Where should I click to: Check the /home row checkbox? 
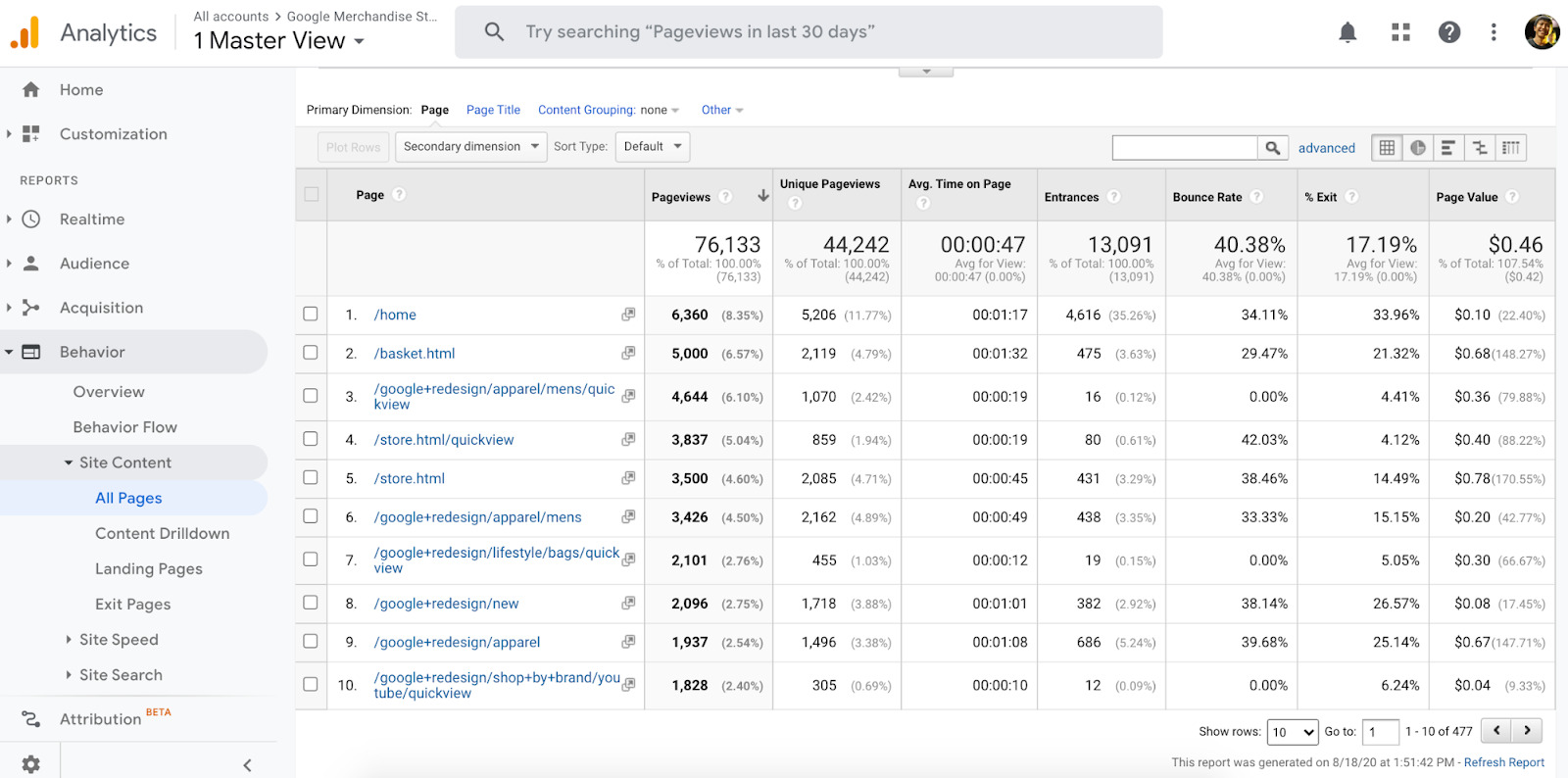(311, 315)
